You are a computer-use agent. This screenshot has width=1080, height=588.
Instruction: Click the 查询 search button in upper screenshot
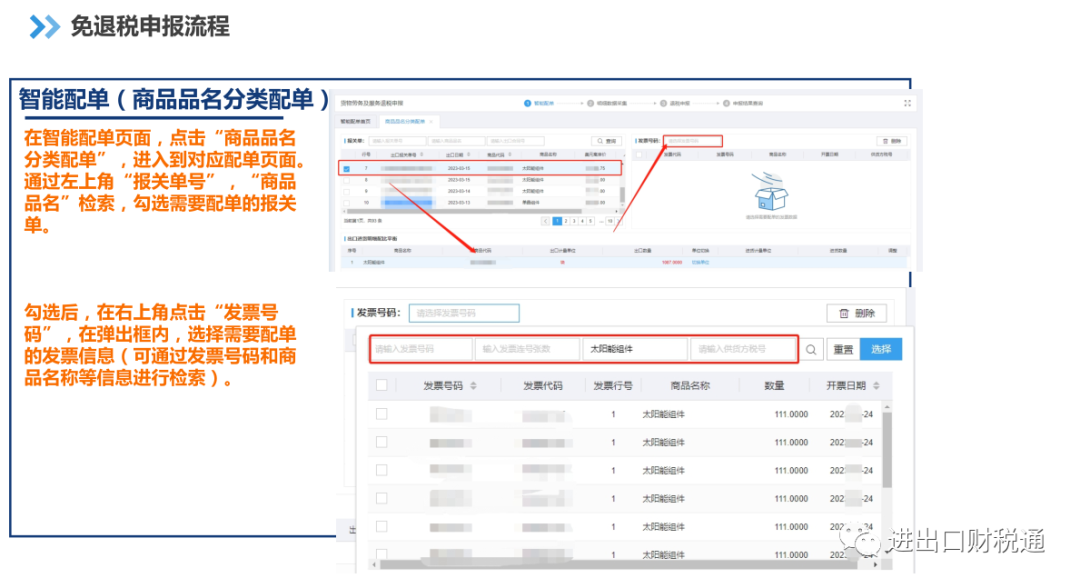[x=607, y=140]
